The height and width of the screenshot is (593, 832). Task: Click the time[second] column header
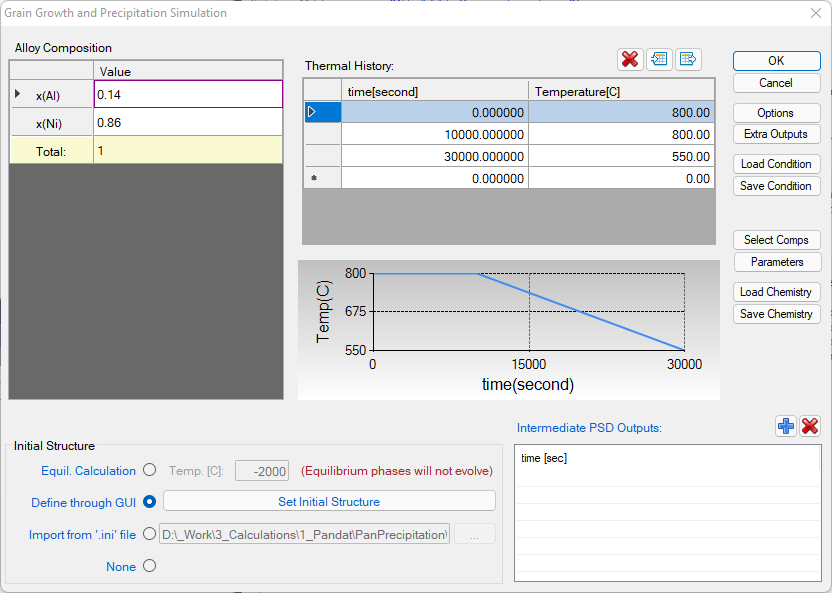pyautogui.click(x=434, y=92)
